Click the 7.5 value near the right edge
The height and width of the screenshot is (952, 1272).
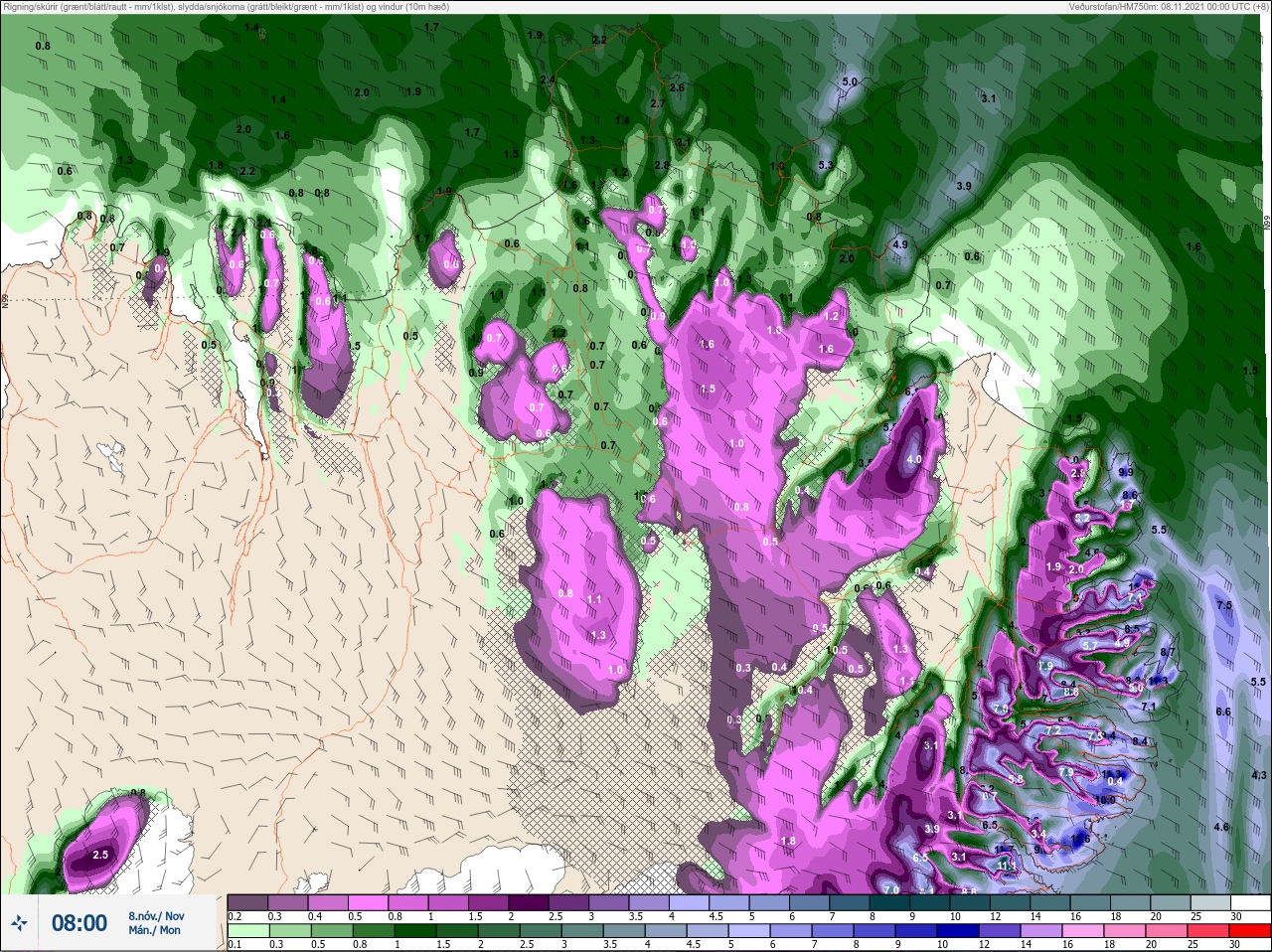[x=1224, y=605]
